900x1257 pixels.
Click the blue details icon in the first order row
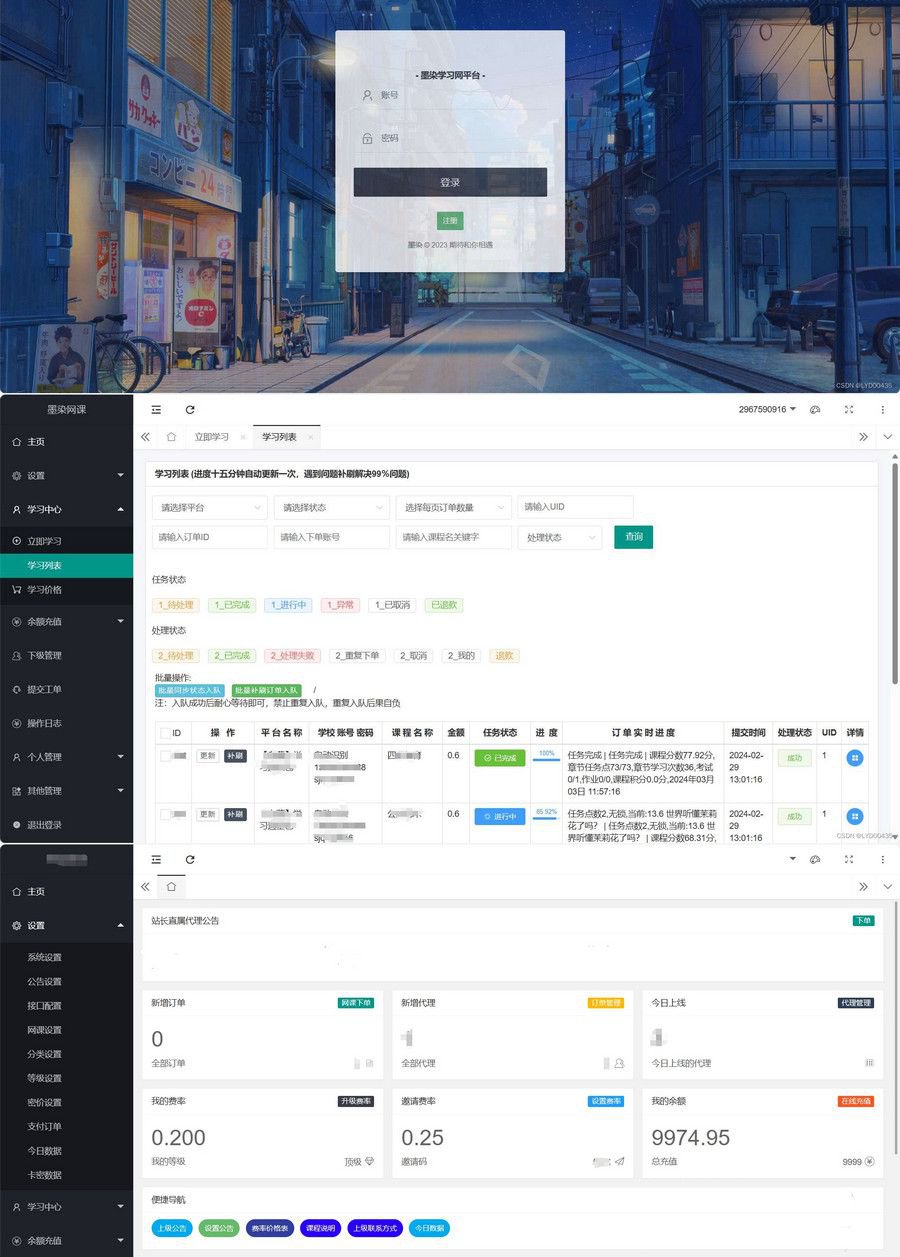tap(855, 759)
